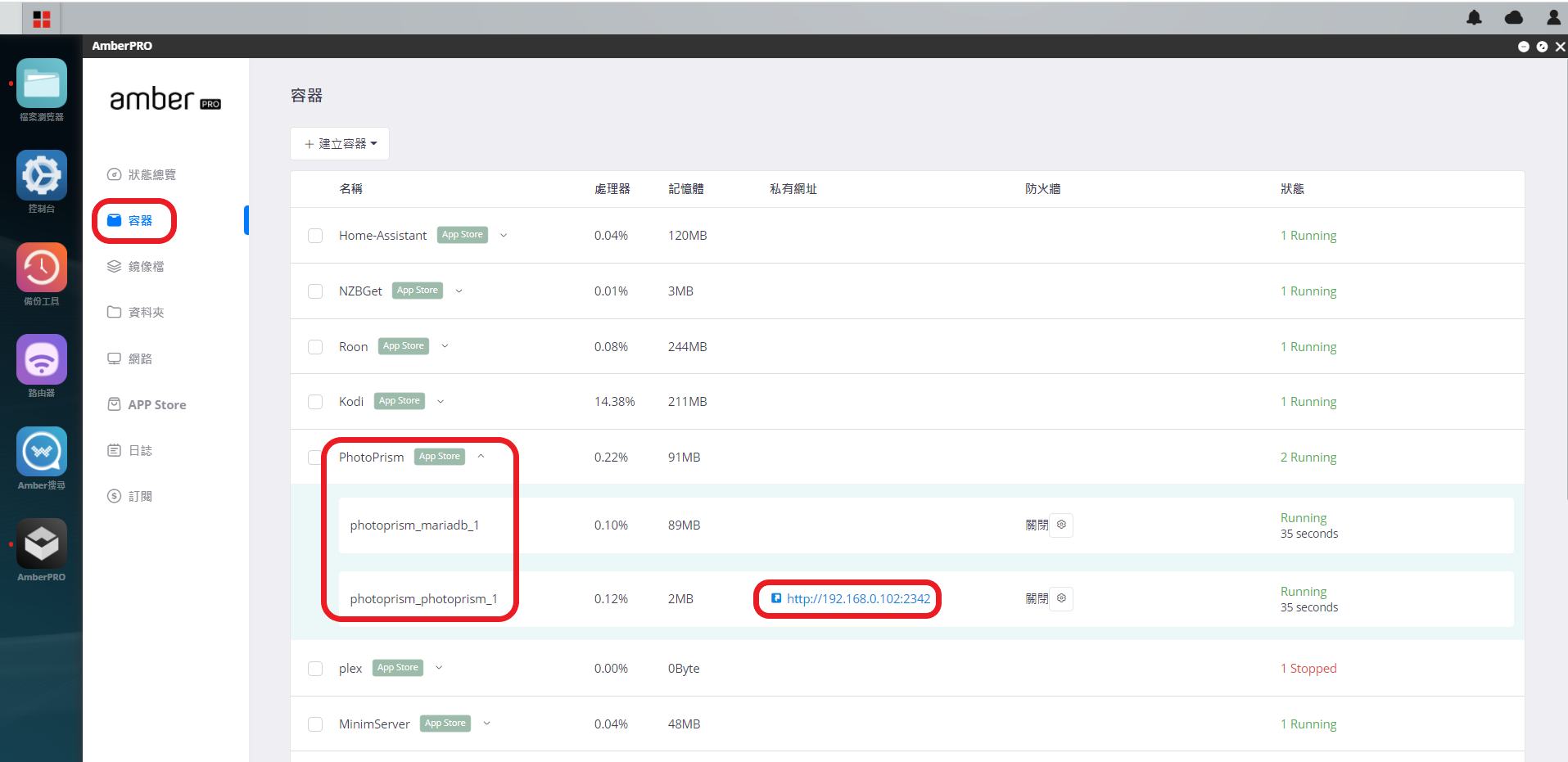Click the 2 Running status of PhotoPrism
This screenshot has height=762, width=1568.
[1308, 458]
